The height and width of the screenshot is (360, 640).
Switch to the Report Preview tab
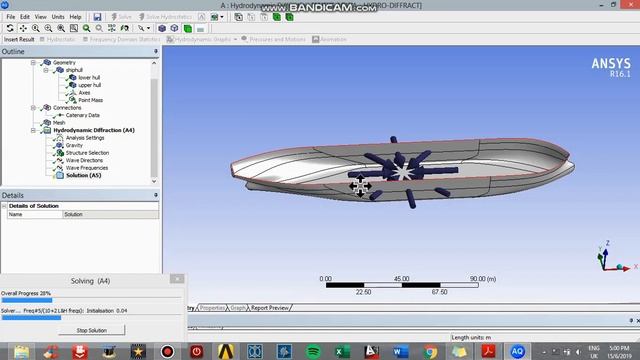270,308
